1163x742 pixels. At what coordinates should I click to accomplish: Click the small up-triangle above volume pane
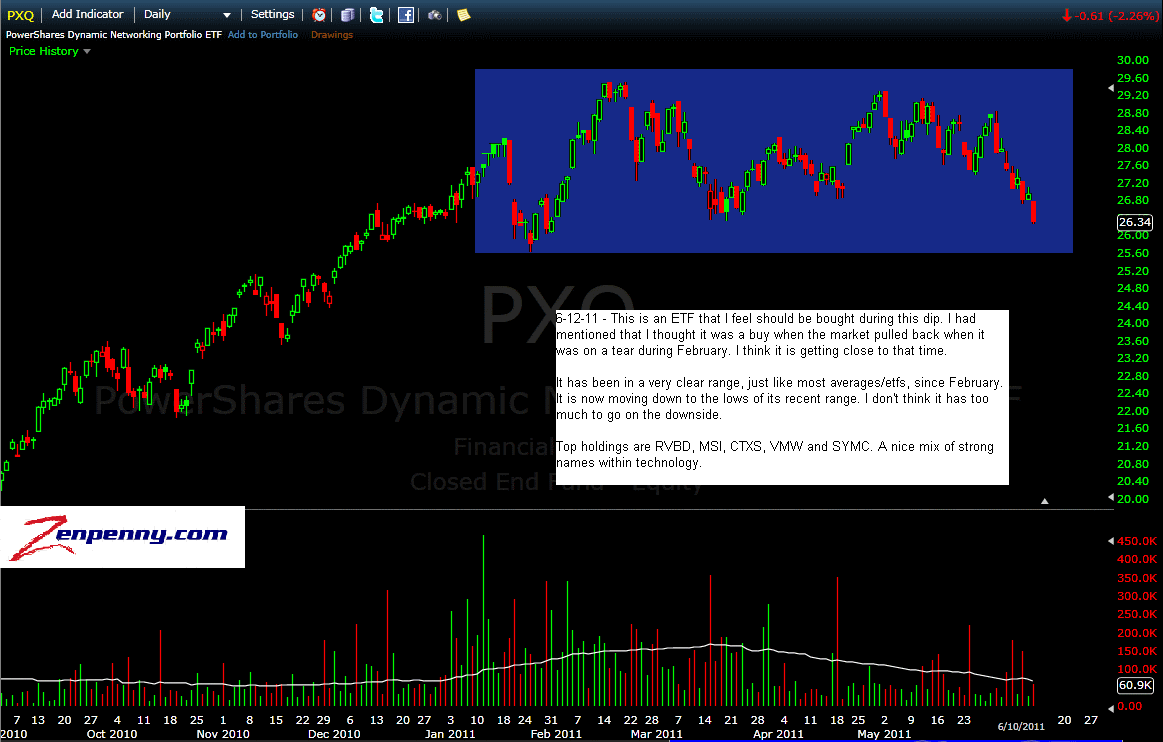[x=1044, y=502]
